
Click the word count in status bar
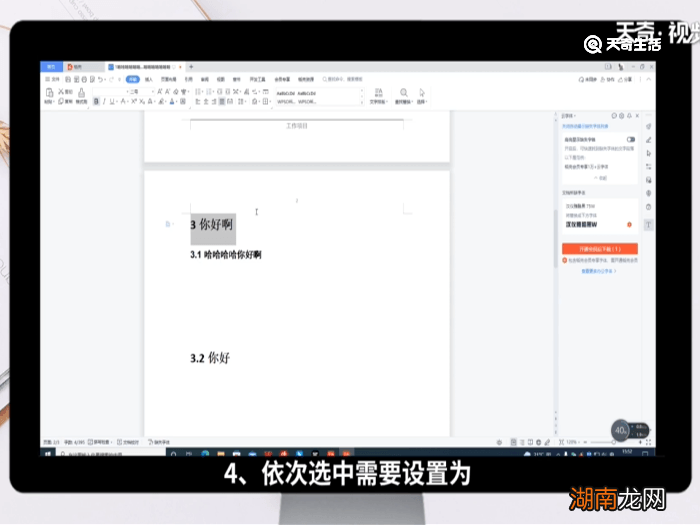click(74, 442)
